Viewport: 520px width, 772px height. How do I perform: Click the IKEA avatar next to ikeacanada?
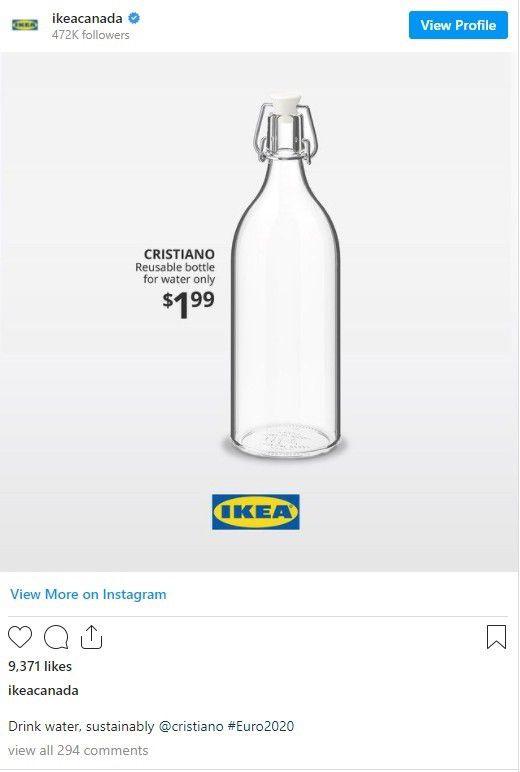tap(25, 25)
